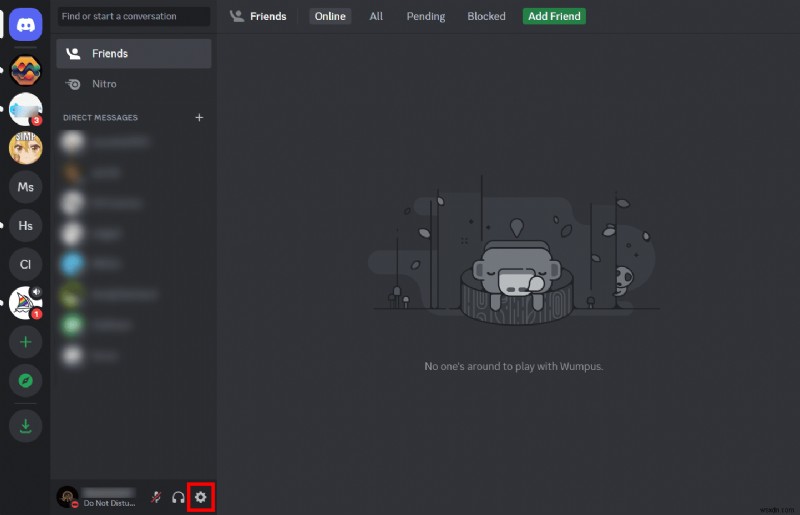The width and height of the screenshot is (800, 515).
Task: Click the Download Apps icon
Action: pyautogui.click(x=26, y=426)
